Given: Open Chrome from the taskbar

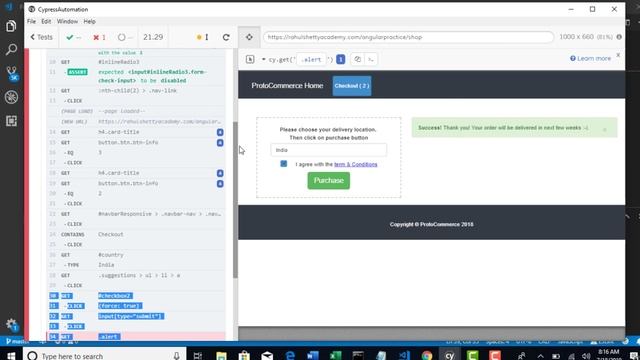Looking at the screenshot, I should [427, 356].
